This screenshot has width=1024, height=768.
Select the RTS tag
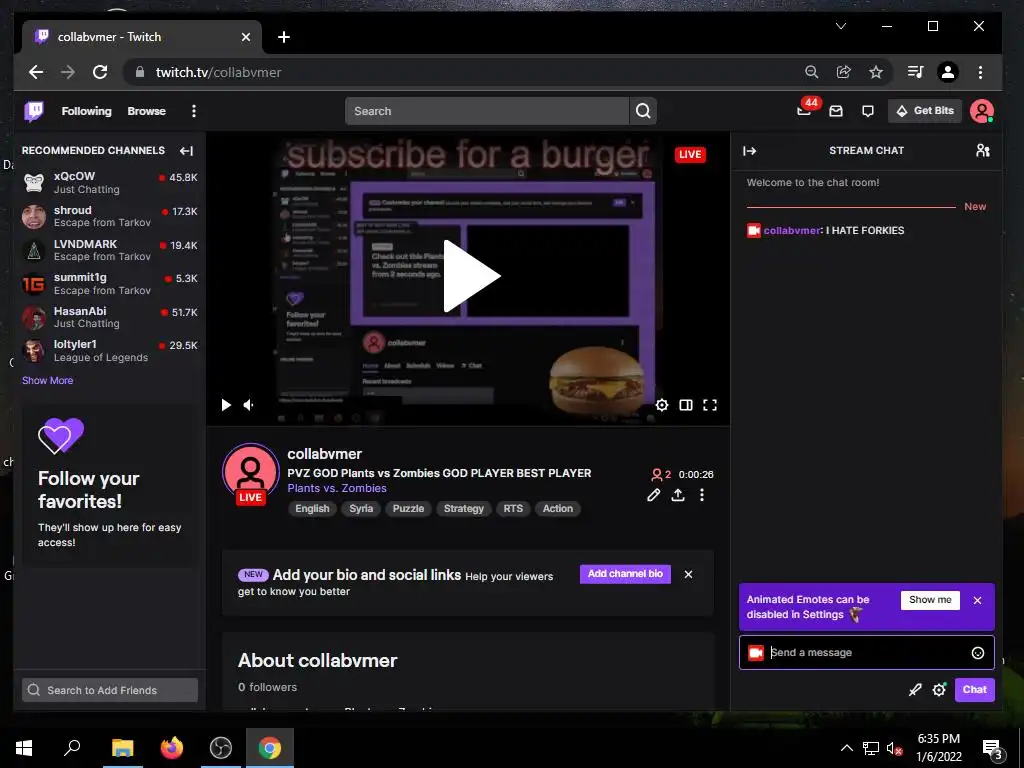[x=513, y=509]
